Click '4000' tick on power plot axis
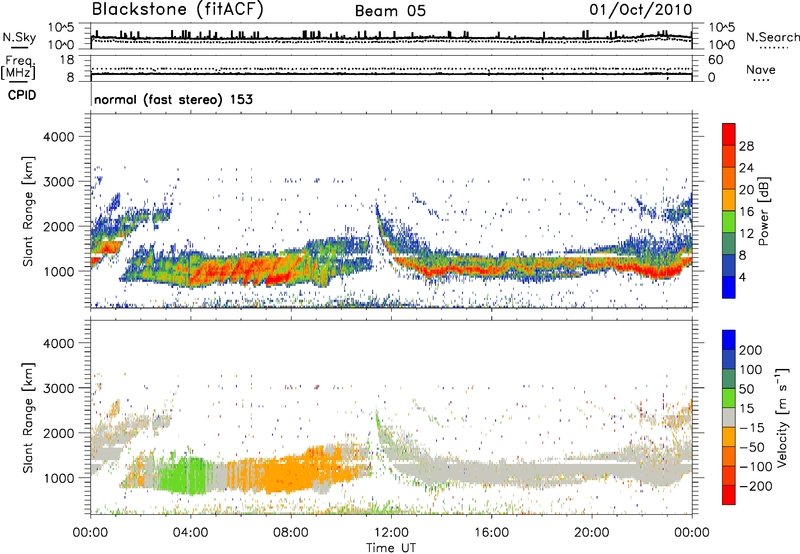 58,137
